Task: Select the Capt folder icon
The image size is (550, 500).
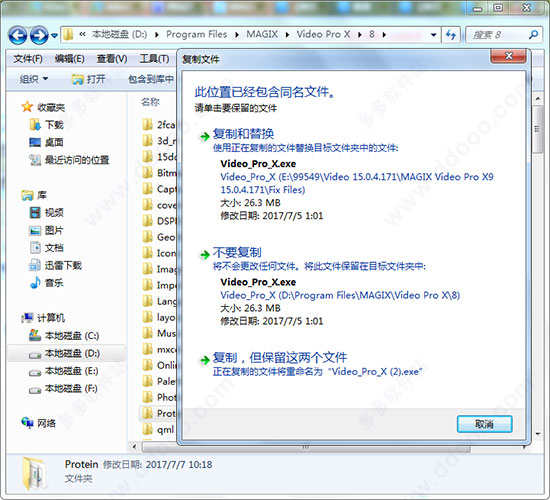Action: click(148, 188)
